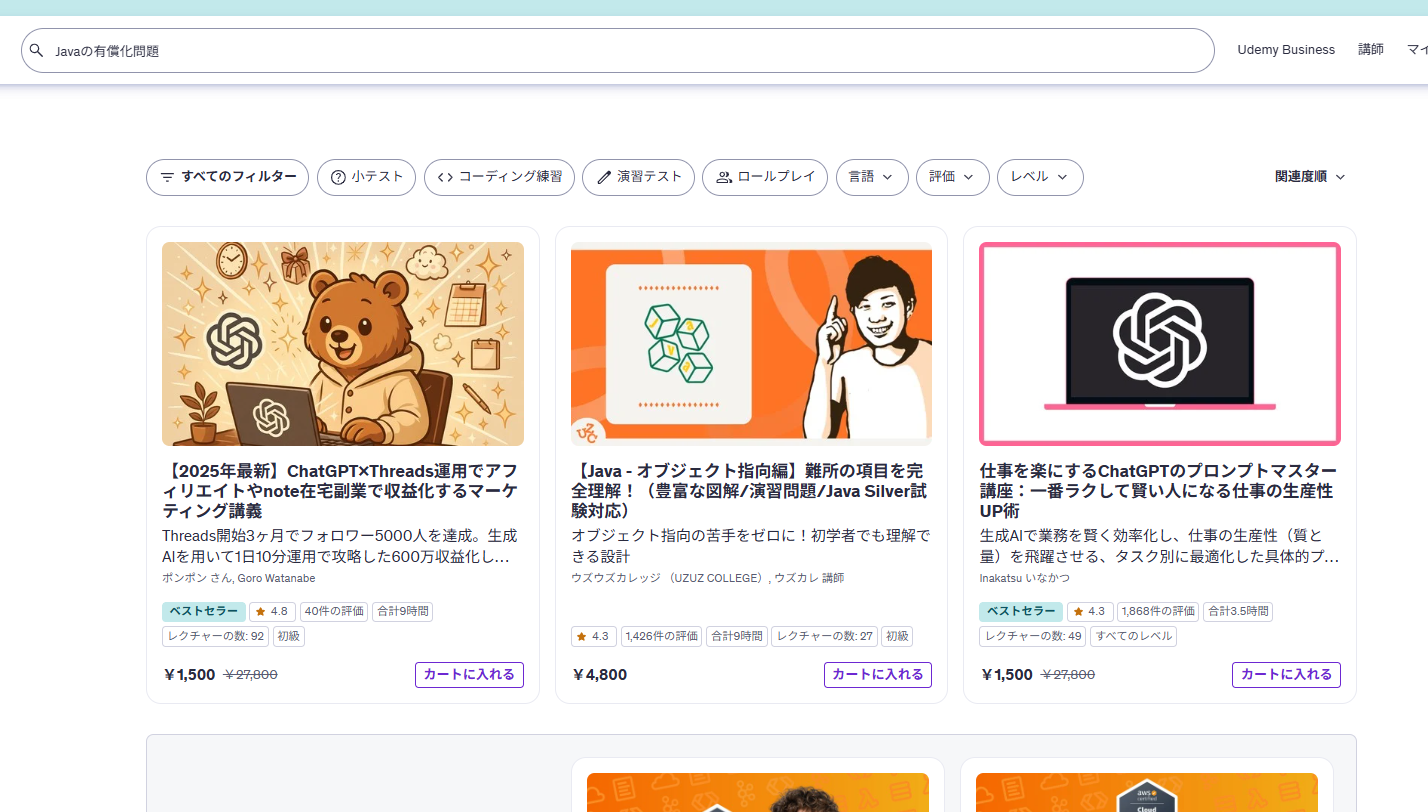1428x812 pixels.
Task: Expand the レベル filter dropdown
Action: [1040, 177]
